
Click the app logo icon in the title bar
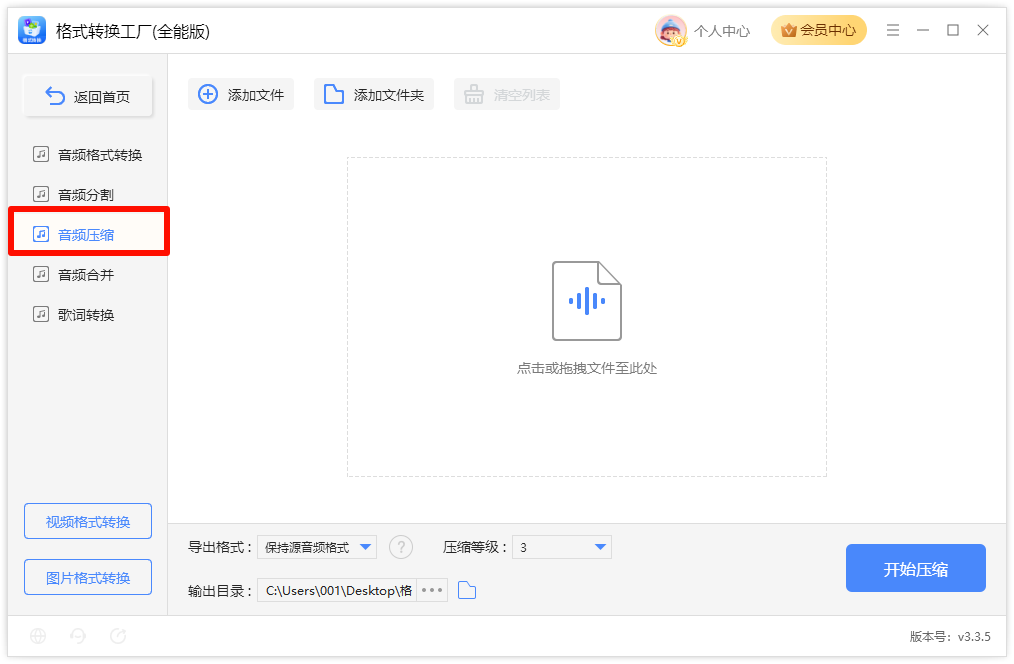point(32,30)
